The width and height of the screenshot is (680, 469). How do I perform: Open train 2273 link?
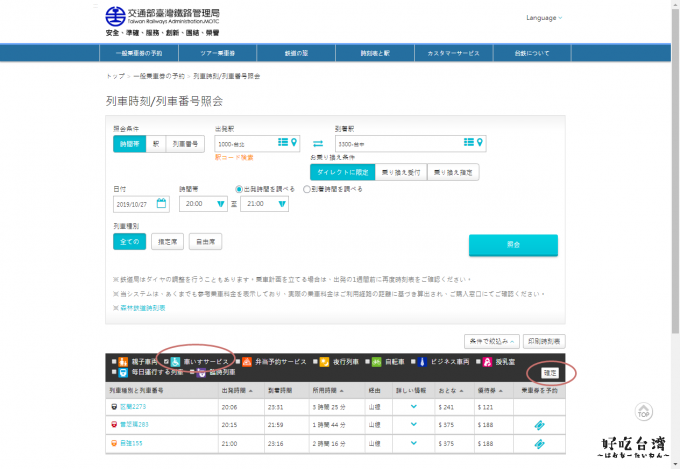(133, 407)
